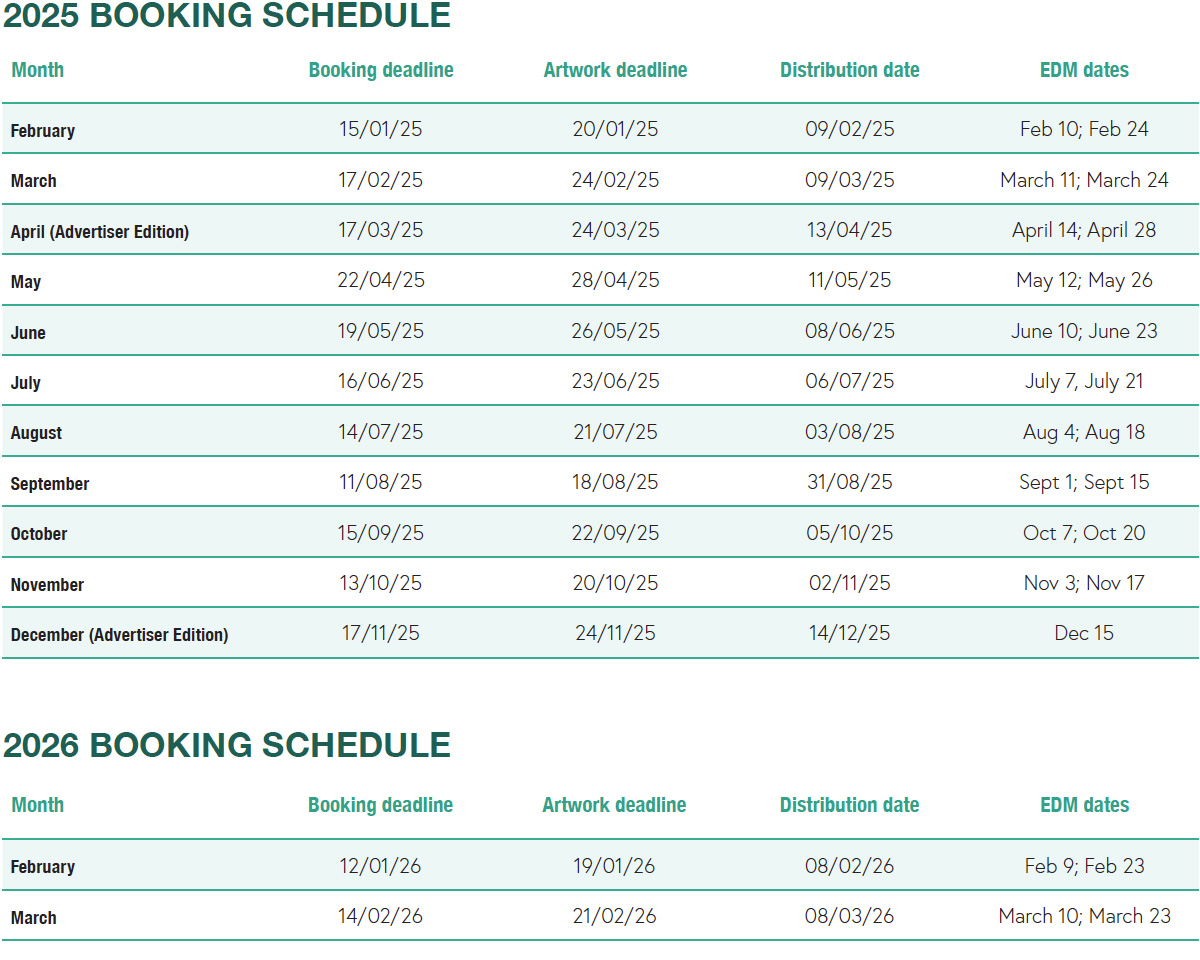
Task: Click the 2025 Booking Schedule heading
Action: point(227,16)
